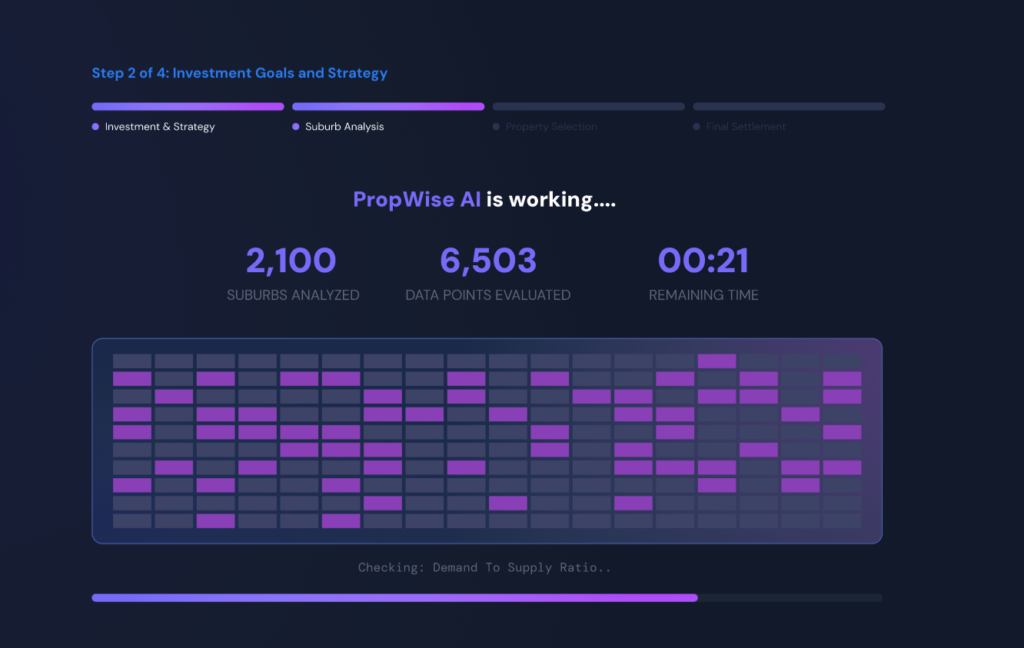Click the 00:21 remaining time value
The height and width of the screenshot is (648, 1024).
tap(703, 261)
